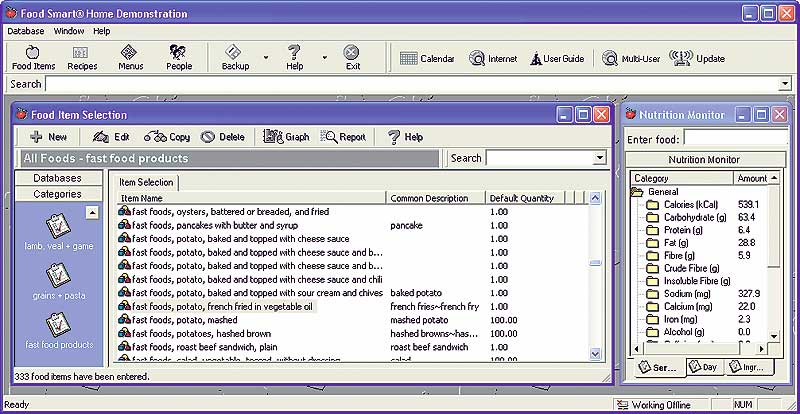Click Amount column header in Nutrition Monitor
Screen dimensions: 800x414
[x=751, y=178]
